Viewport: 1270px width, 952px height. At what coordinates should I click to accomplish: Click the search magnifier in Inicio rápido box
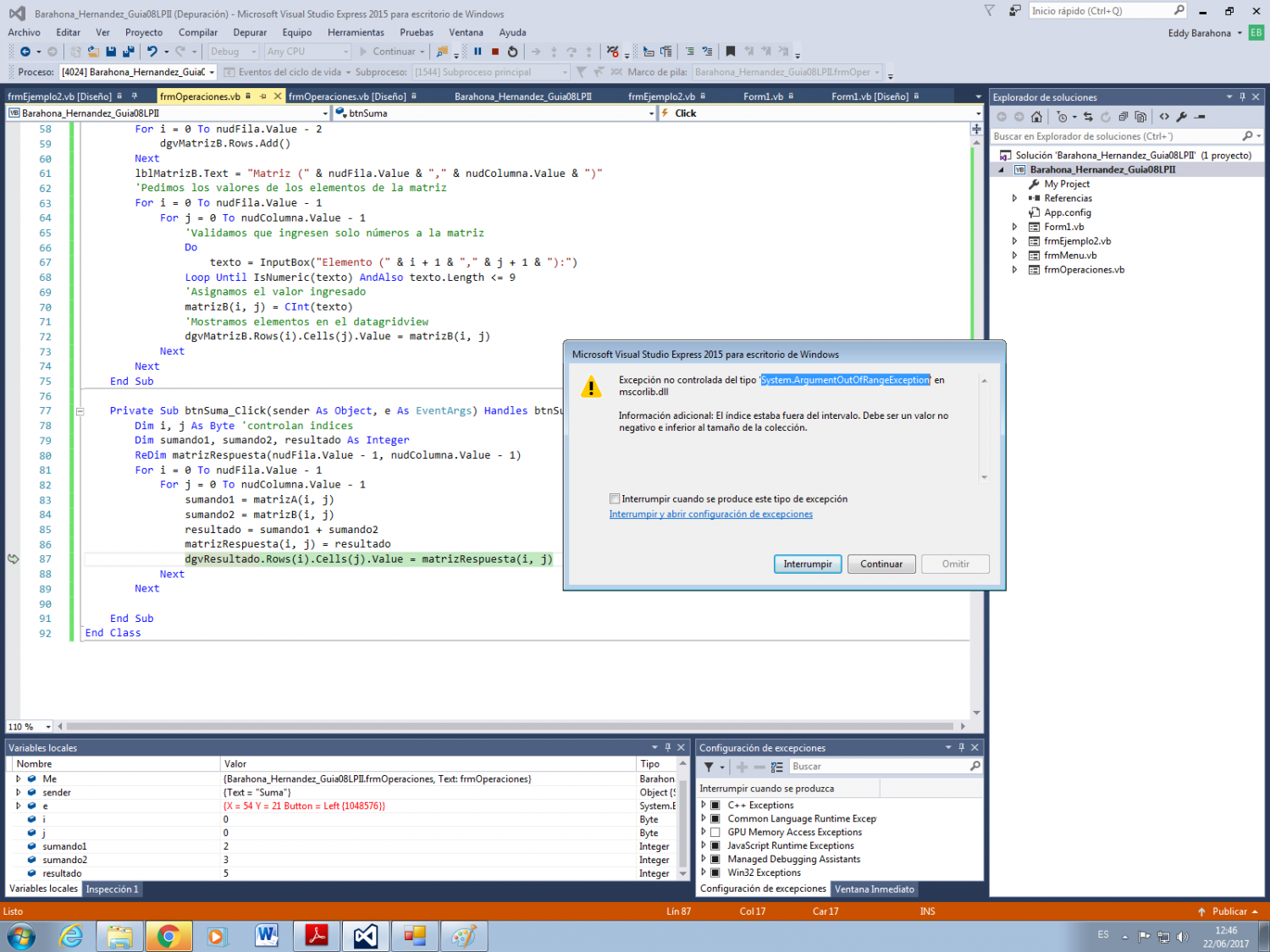[1179, 10]
